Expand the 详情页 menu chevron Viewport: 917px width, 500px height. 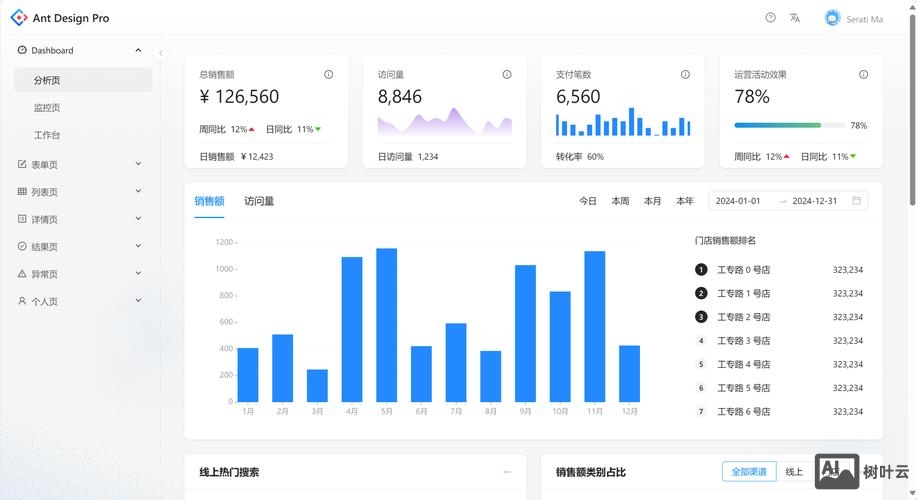[138, 218]
